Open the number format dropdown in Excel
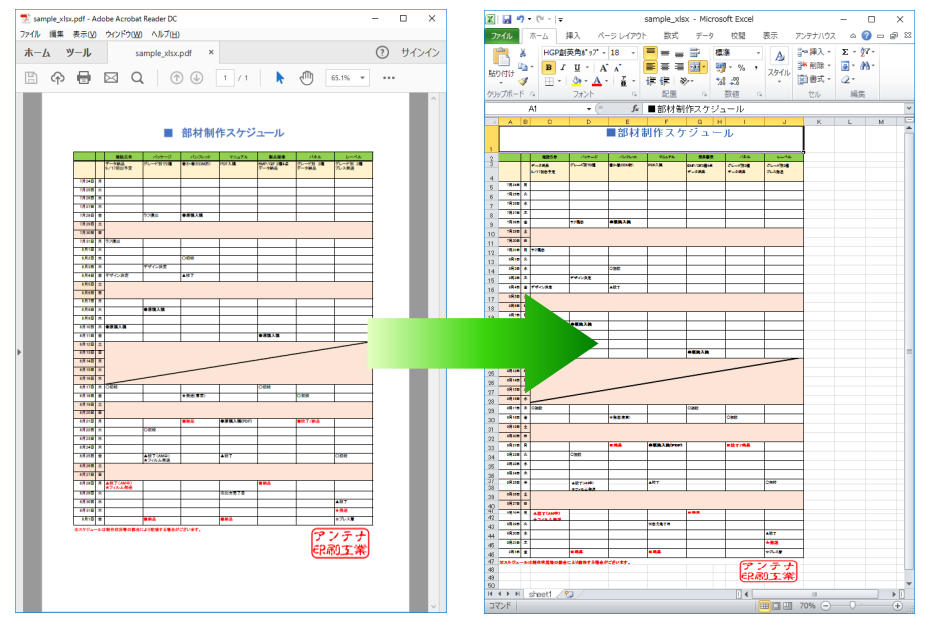Image resolution: width=930 pixels, height=630 pixels. click(758, 53)
